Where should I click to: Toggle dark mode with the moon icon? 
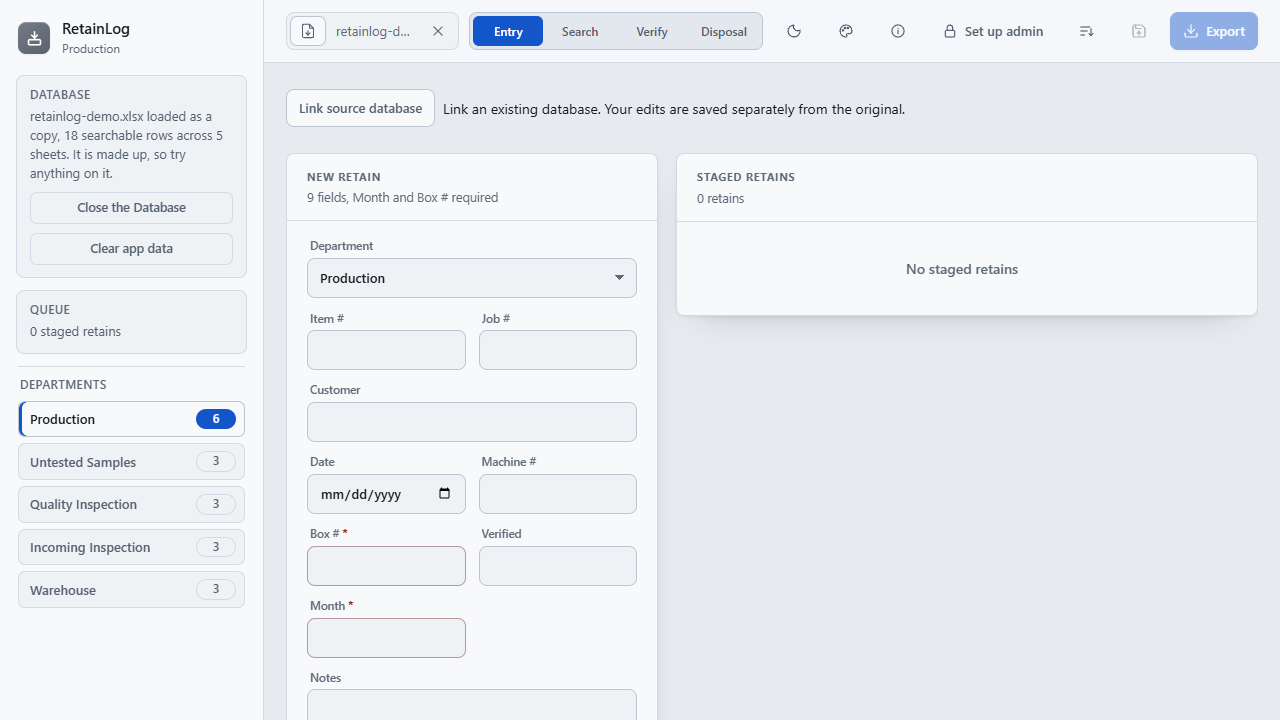(794, 31)
